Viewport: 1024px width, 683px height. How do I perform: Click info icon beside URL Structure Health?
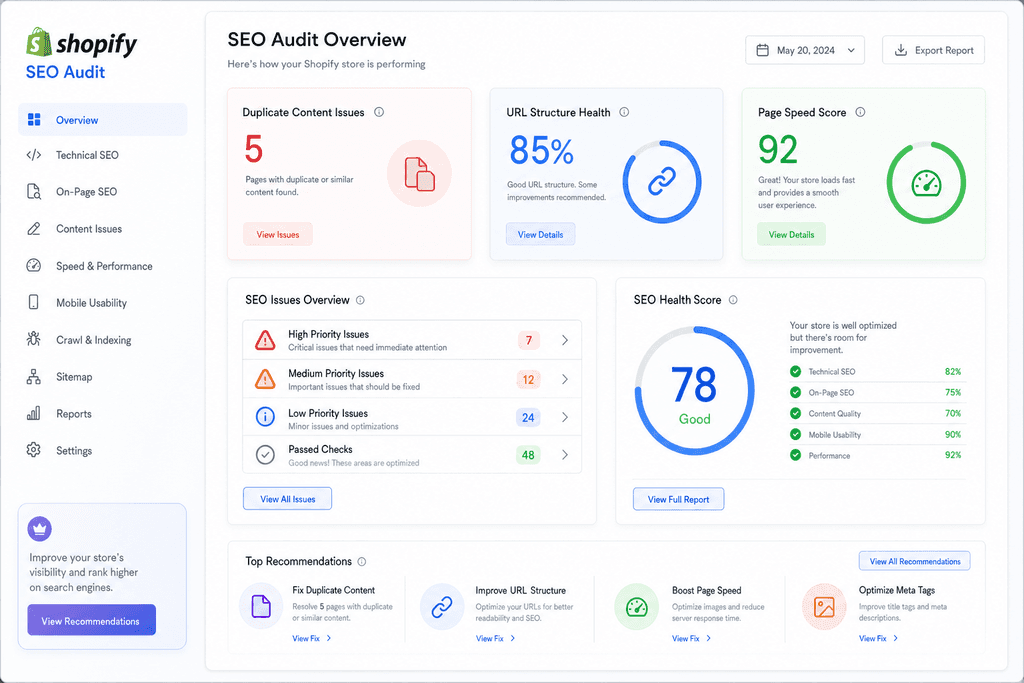[624, 112]
